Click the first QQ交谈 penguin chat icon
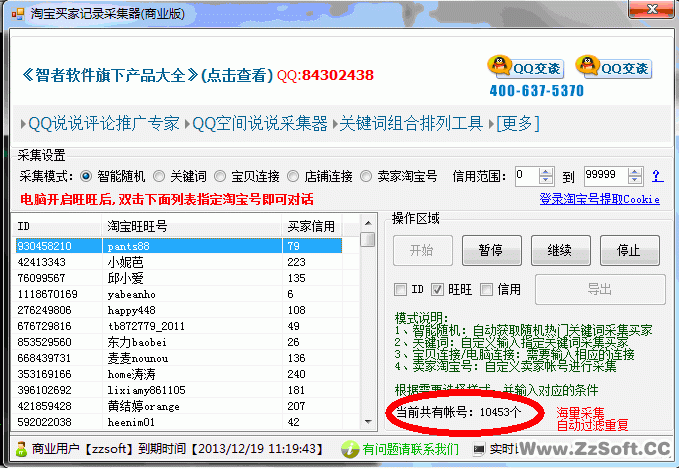This screenshot has height=469, width=679. coord(498,67)
